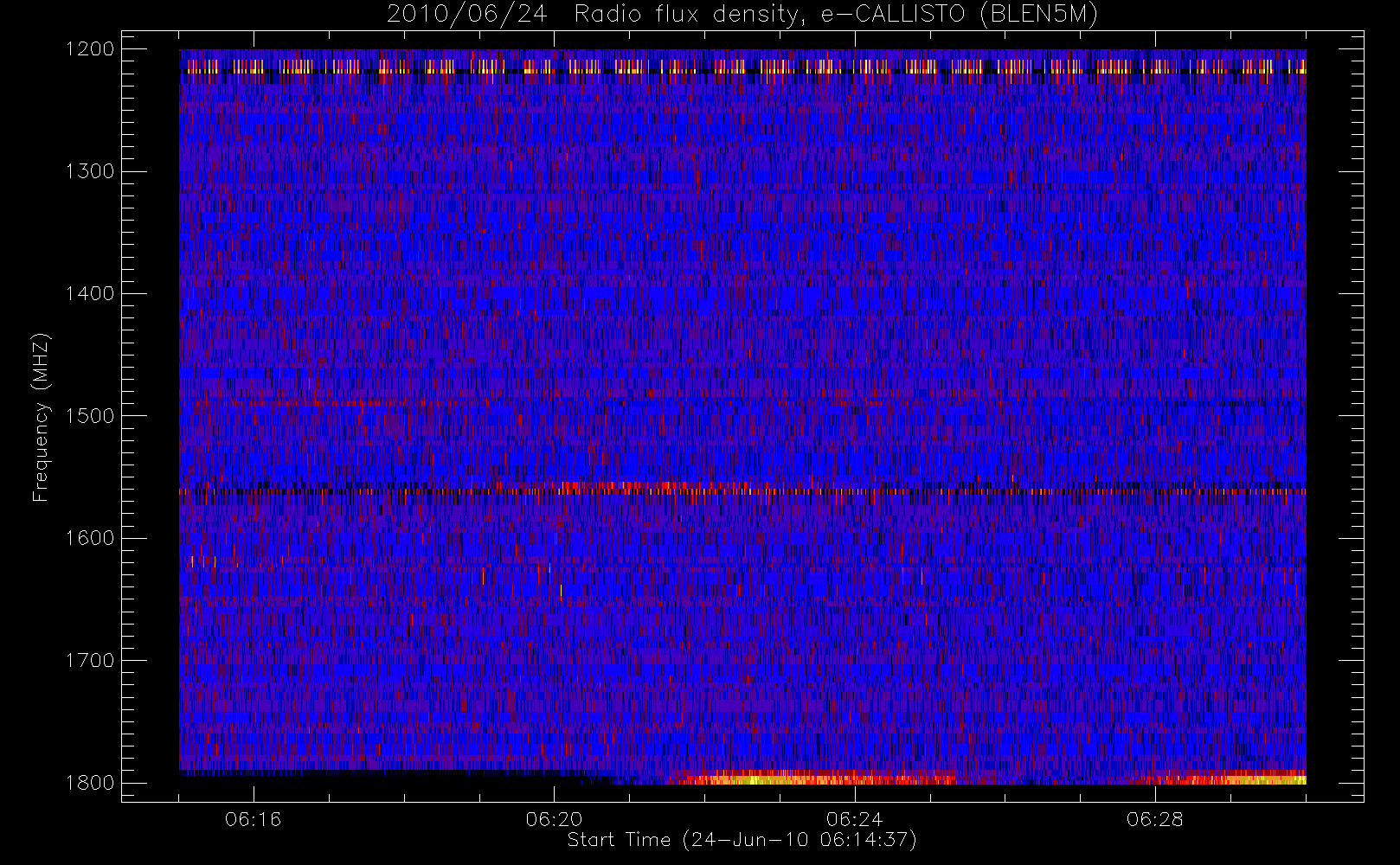Select the 1600 frequency tick label
This screenshot has width=1400, height=865.
tap(90, 538)
